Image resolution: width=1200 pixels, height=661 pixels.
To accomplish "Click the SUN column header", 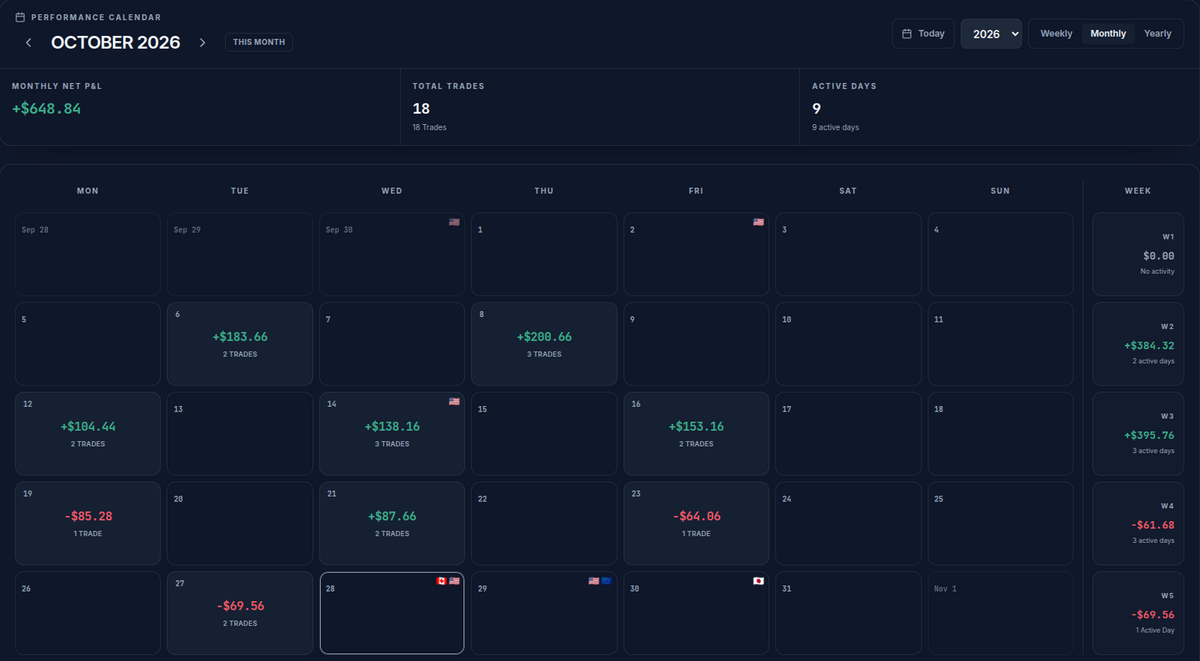I will [1000, 191].
